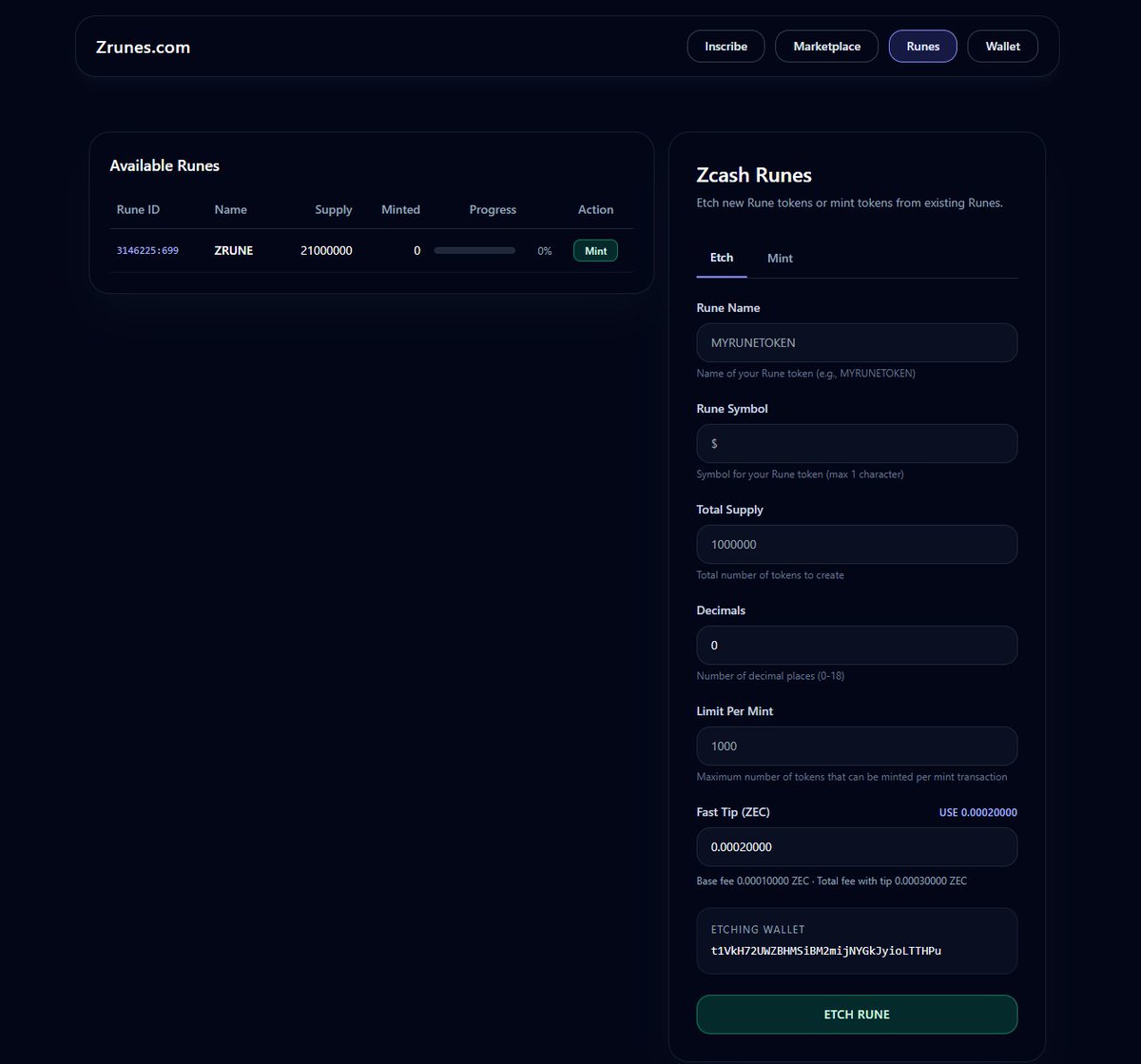Focus the Rune Name input field
Viewport: 1141px width, 1064px height.
[x=857, y=342]
